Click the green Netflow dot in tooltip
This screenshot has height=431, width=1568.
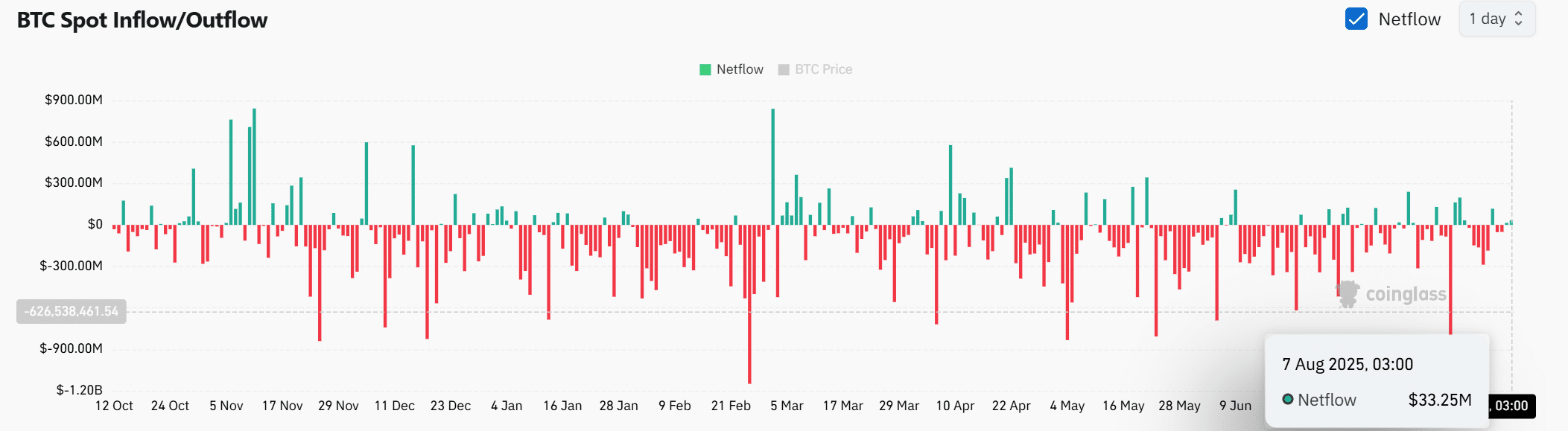coord(1287,400)
